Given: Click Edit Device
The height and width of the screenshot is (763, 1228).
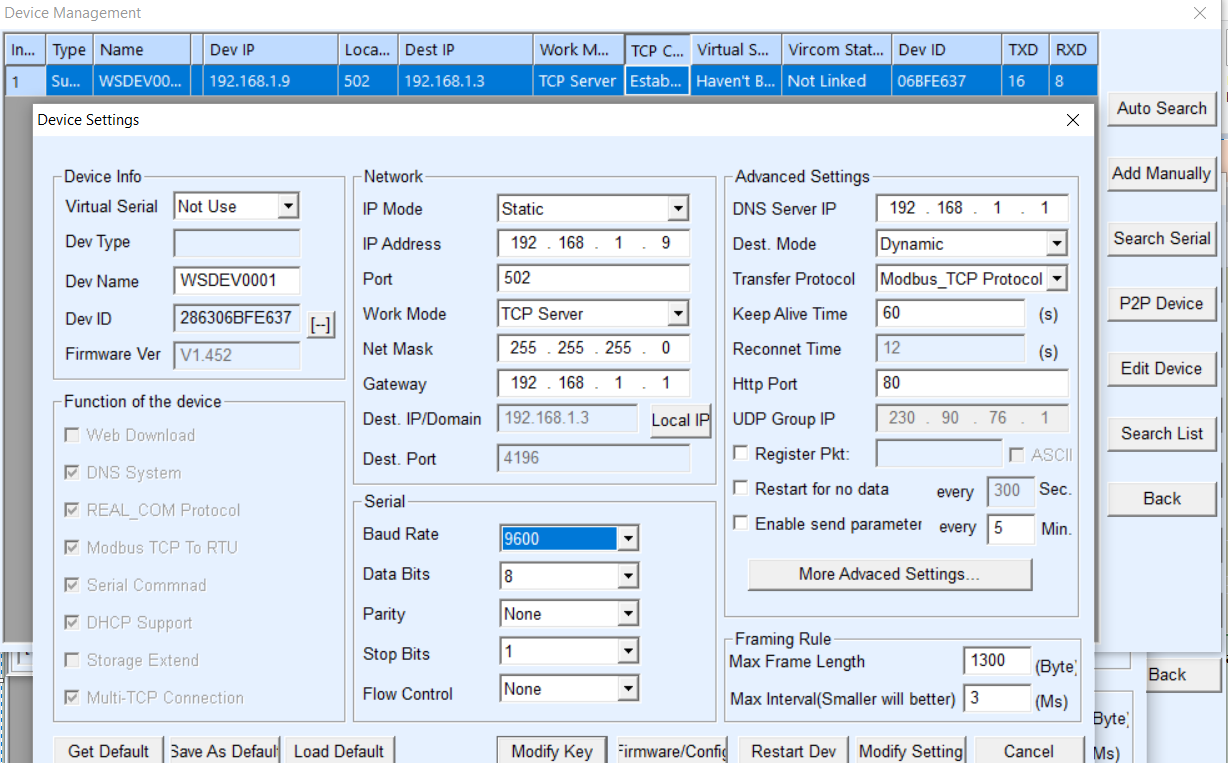Looking at the screenshot, I should click(1161, 368).
